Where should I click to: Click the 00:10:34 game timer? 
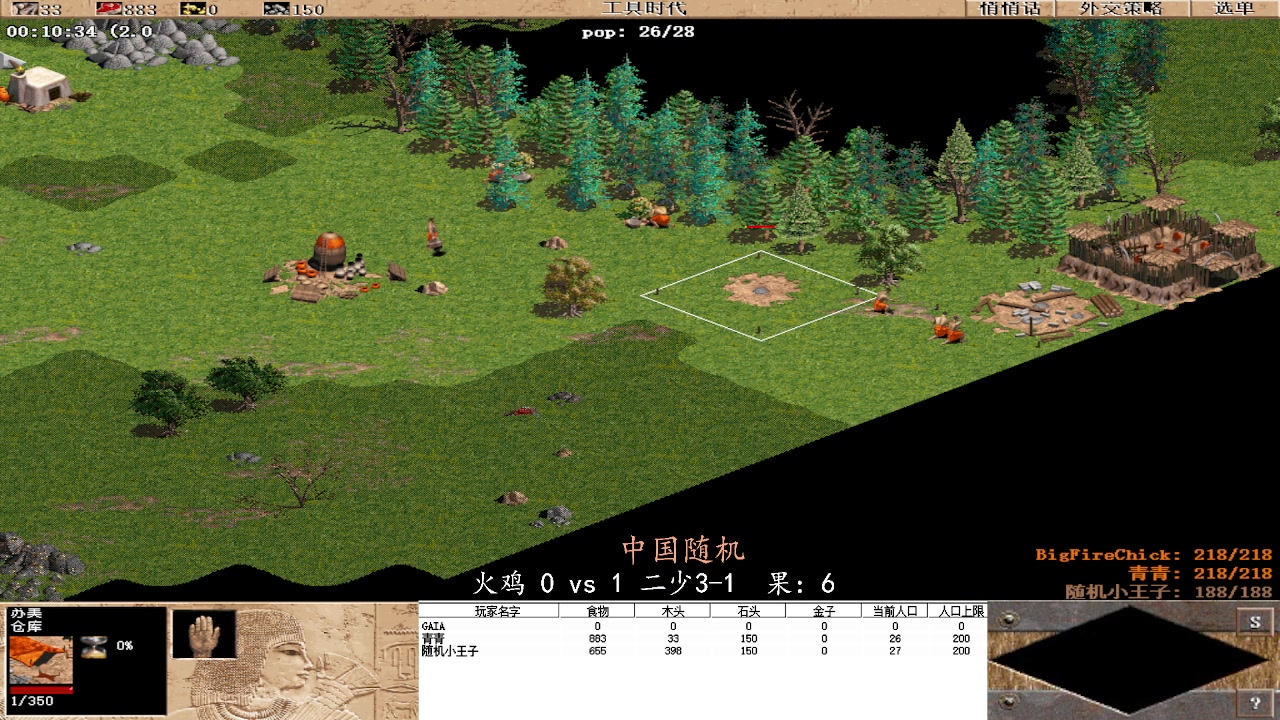coord(51,31)
